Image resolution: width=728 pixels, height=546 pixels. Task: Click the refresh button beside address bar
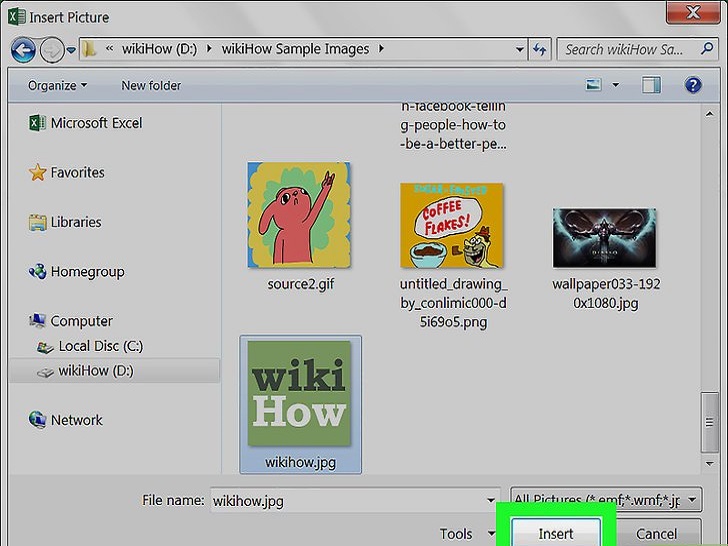point(541,49)
